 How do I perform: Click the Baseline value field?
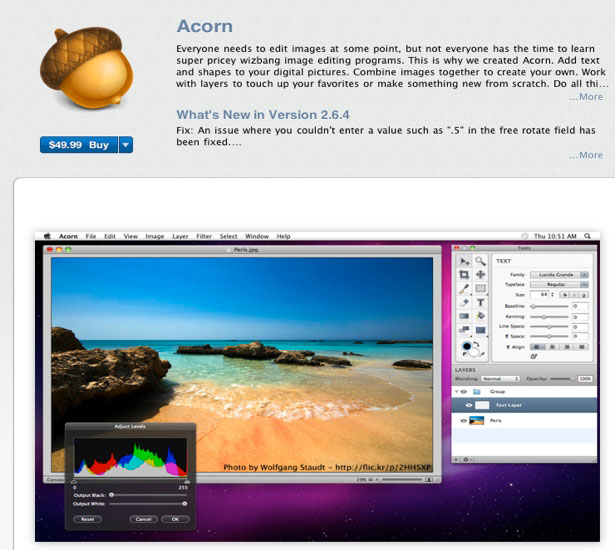tap(580, 306)
